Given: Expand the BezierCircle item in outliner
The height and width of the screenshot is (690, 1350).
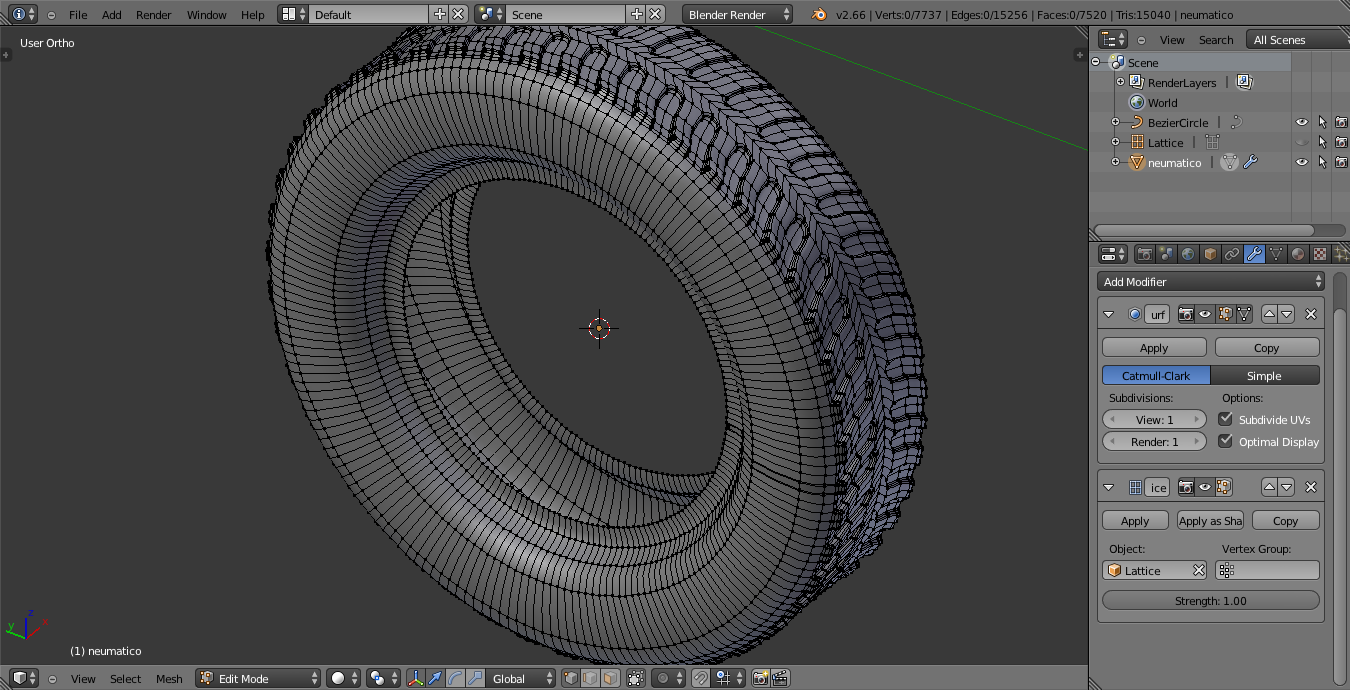Looking at the screenshot, I should [1116, 122].
